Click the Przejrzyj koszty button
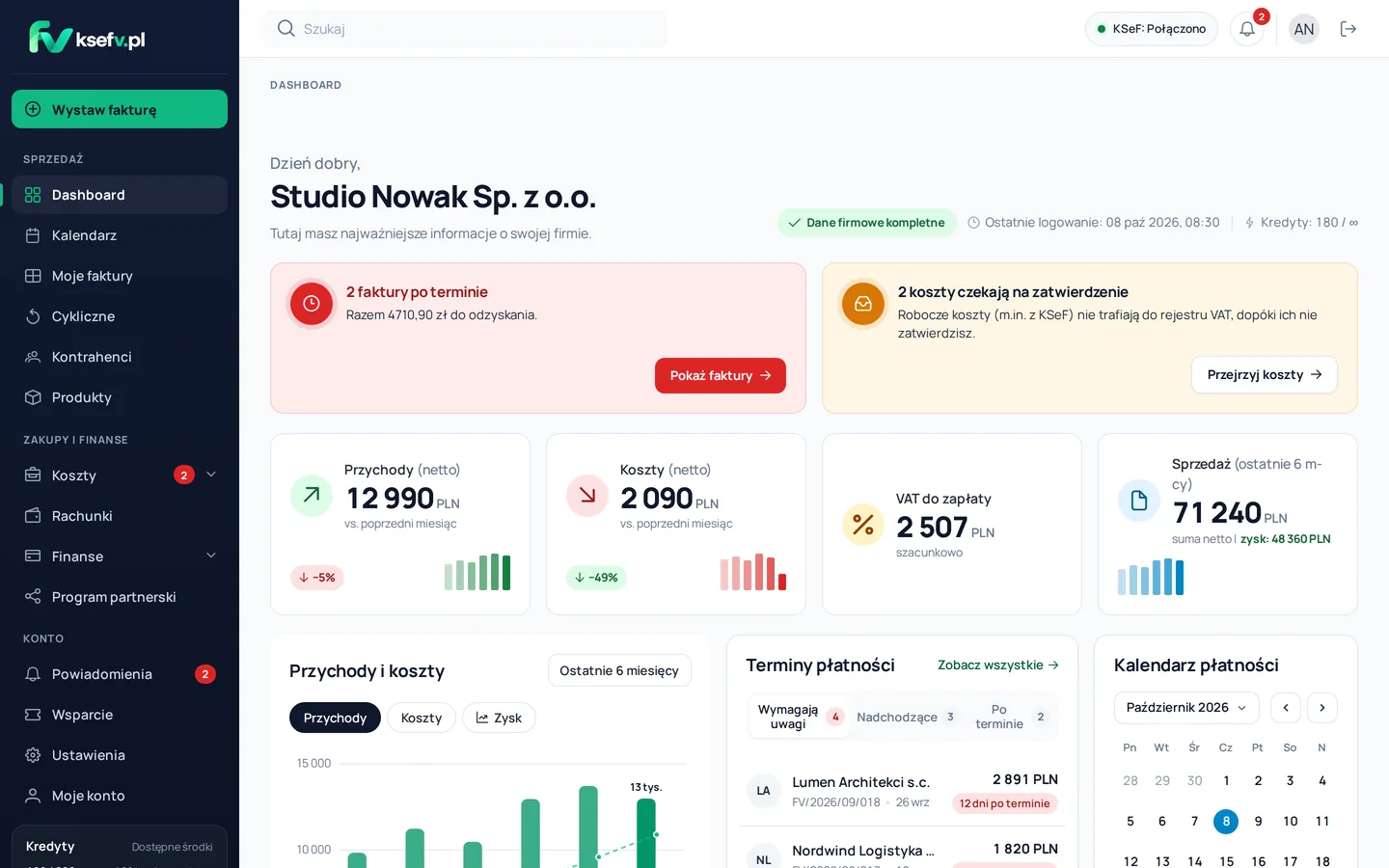This screenshot has width=1389, height=868. pyautogui.click(x=1265, y=374)
